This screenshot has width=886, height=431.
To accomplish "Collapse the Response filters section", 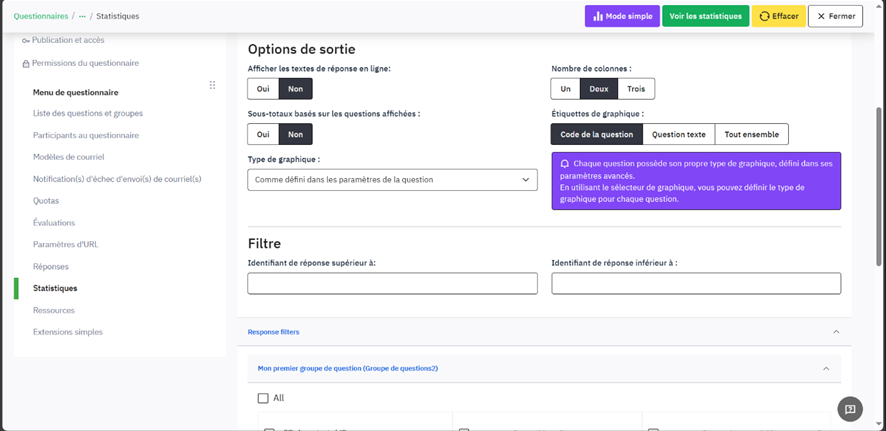I will [836, 332].
